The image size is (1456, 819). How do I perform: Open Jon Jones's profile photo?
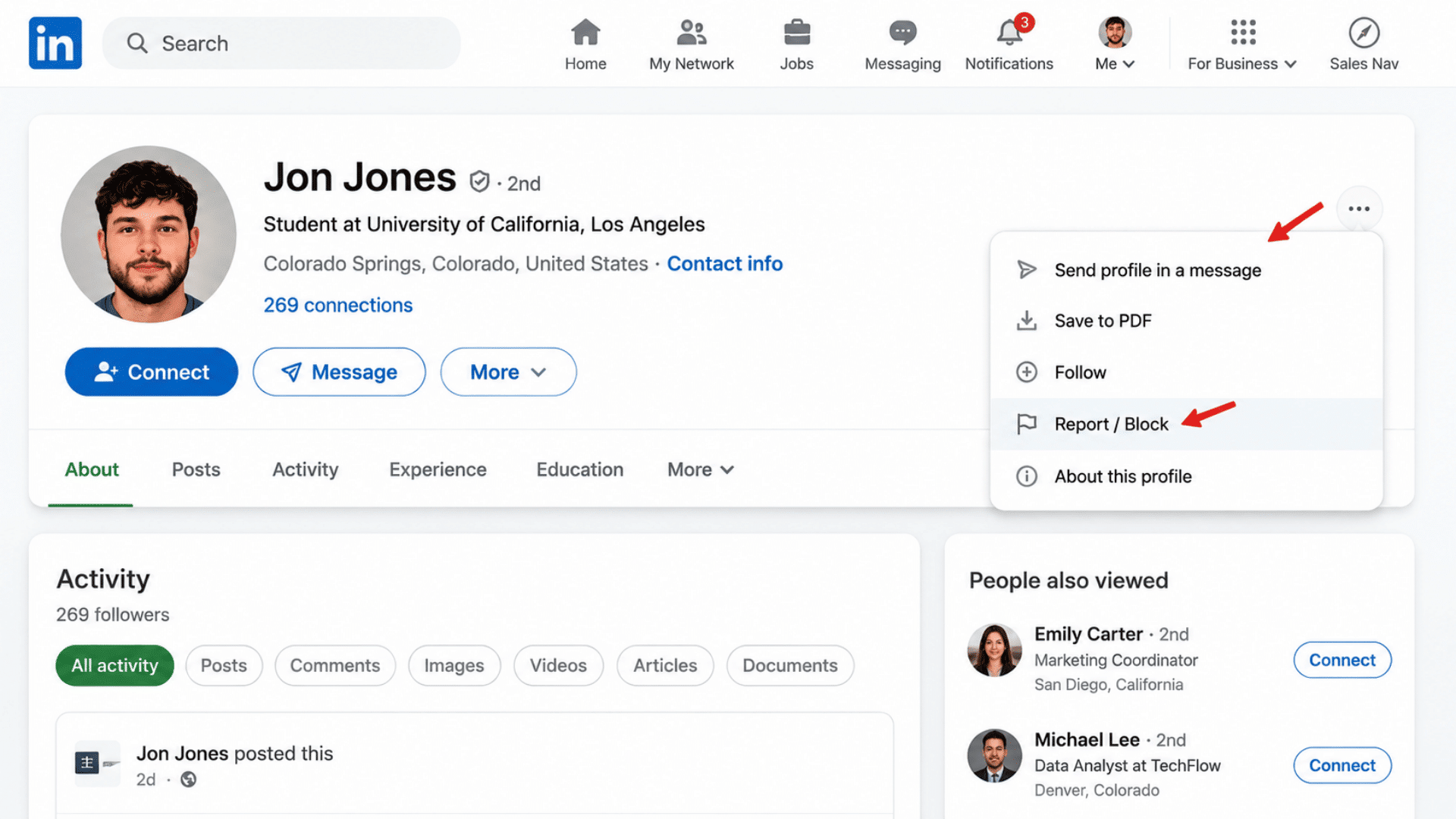pos(149,234)
